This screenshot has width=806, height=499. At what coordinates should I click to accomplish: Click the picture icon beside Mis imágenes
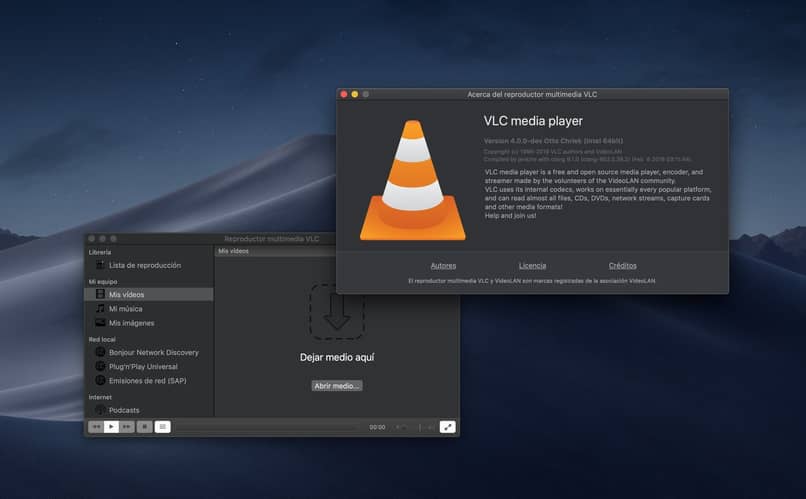click(100, 323)
